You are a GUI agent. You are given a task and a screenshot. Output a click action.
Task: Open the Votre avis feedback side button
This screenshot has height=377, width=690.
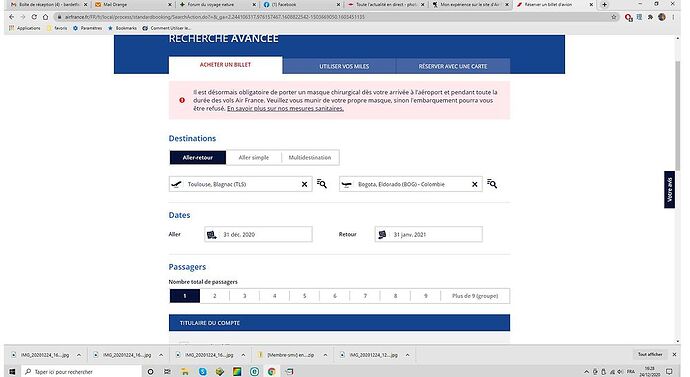(x=669, y=189)
